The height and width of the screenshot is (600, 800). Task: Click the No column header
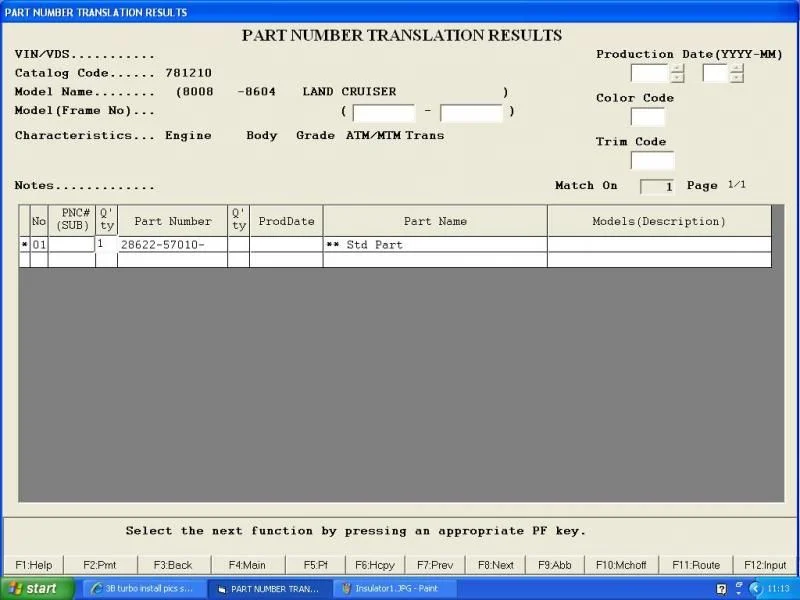pyautogui.click(x=39, y=221)
